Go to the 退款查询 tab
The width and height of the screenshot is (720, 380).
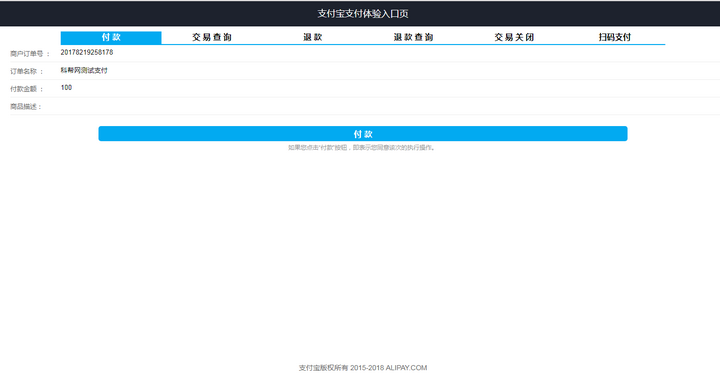413,38
